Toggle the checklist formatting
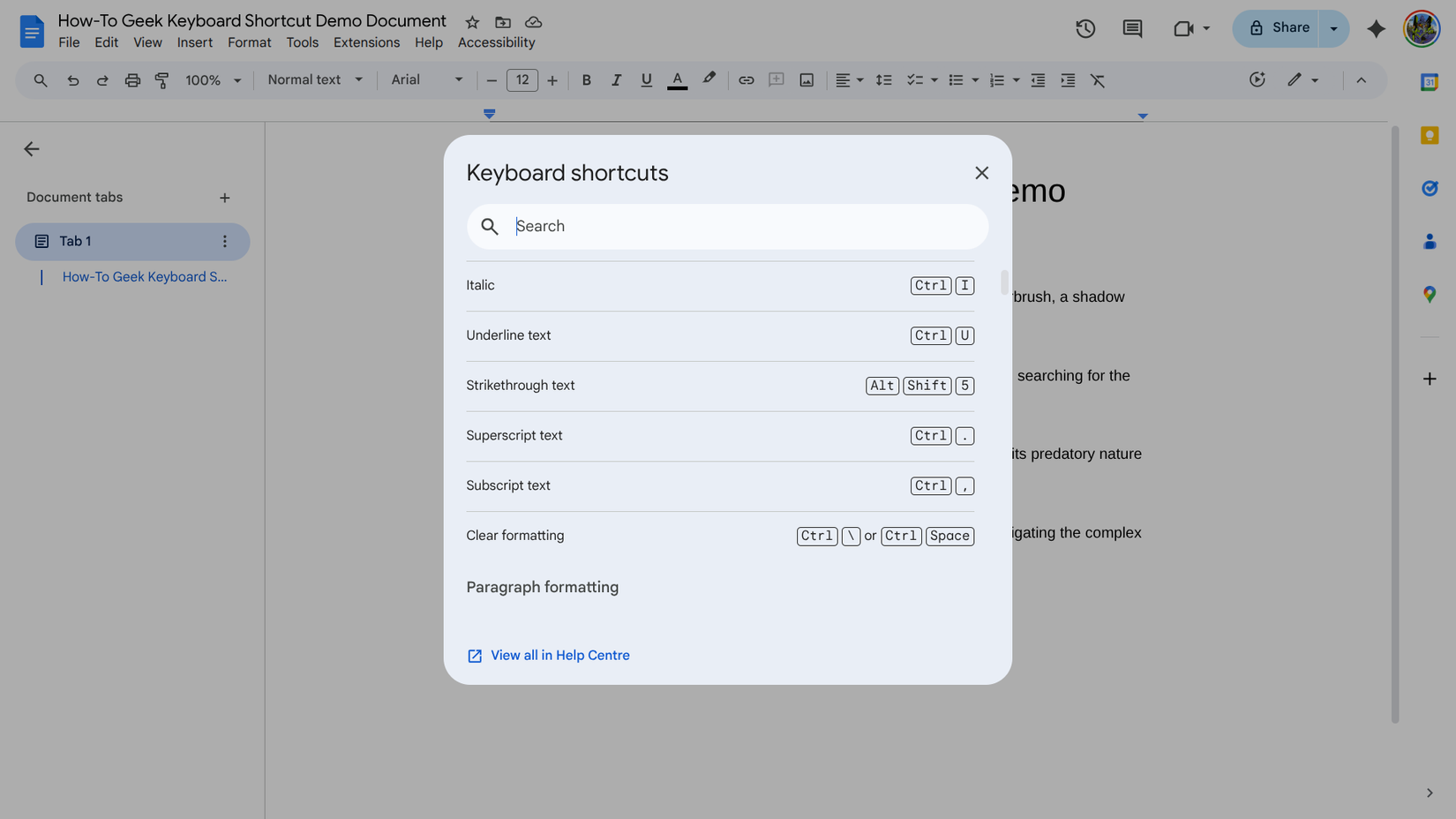Image resolution: width=1456 pixels, height=819 pixels. 915,79
